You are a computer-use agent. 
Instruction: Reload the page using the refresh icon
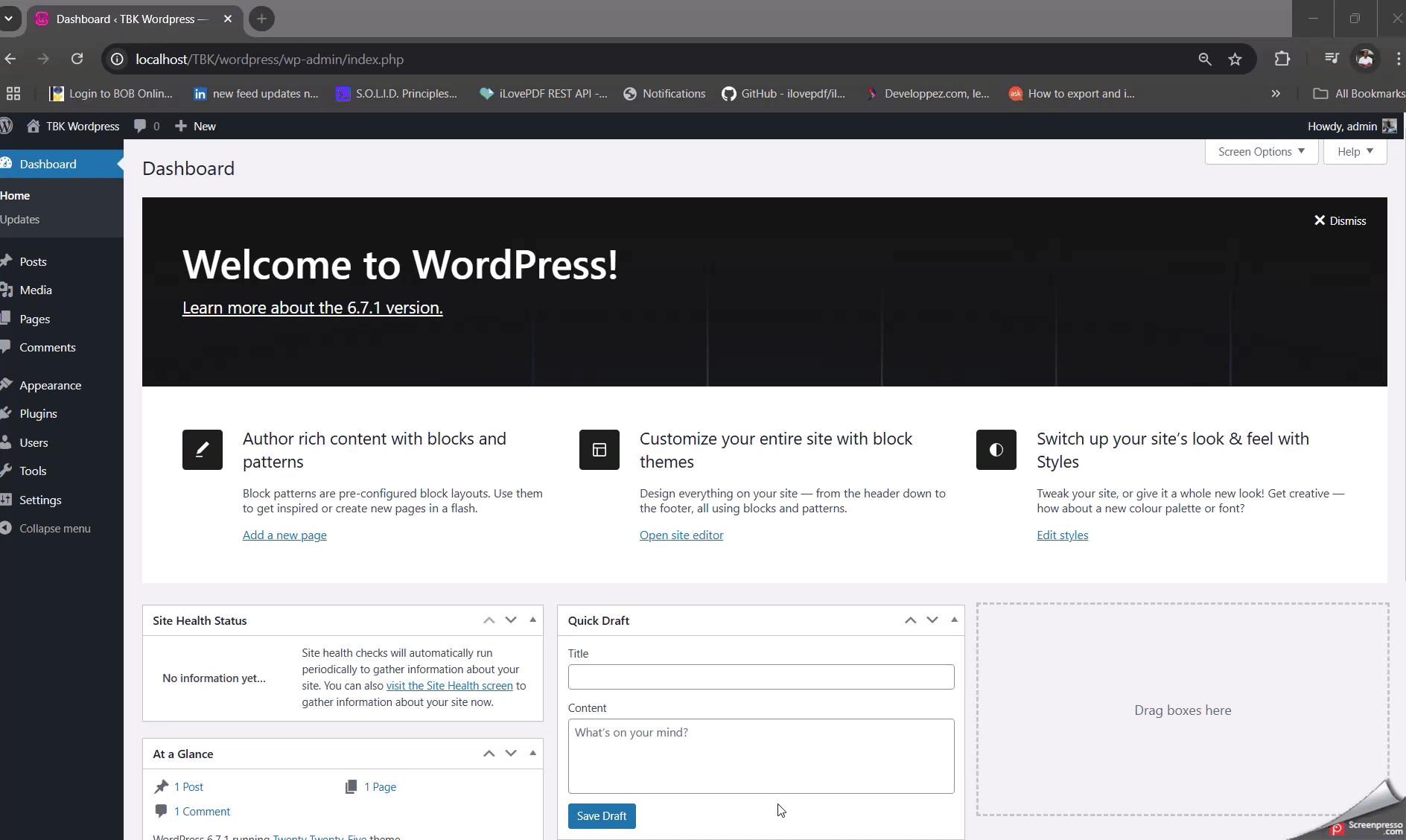coord(77,60)
